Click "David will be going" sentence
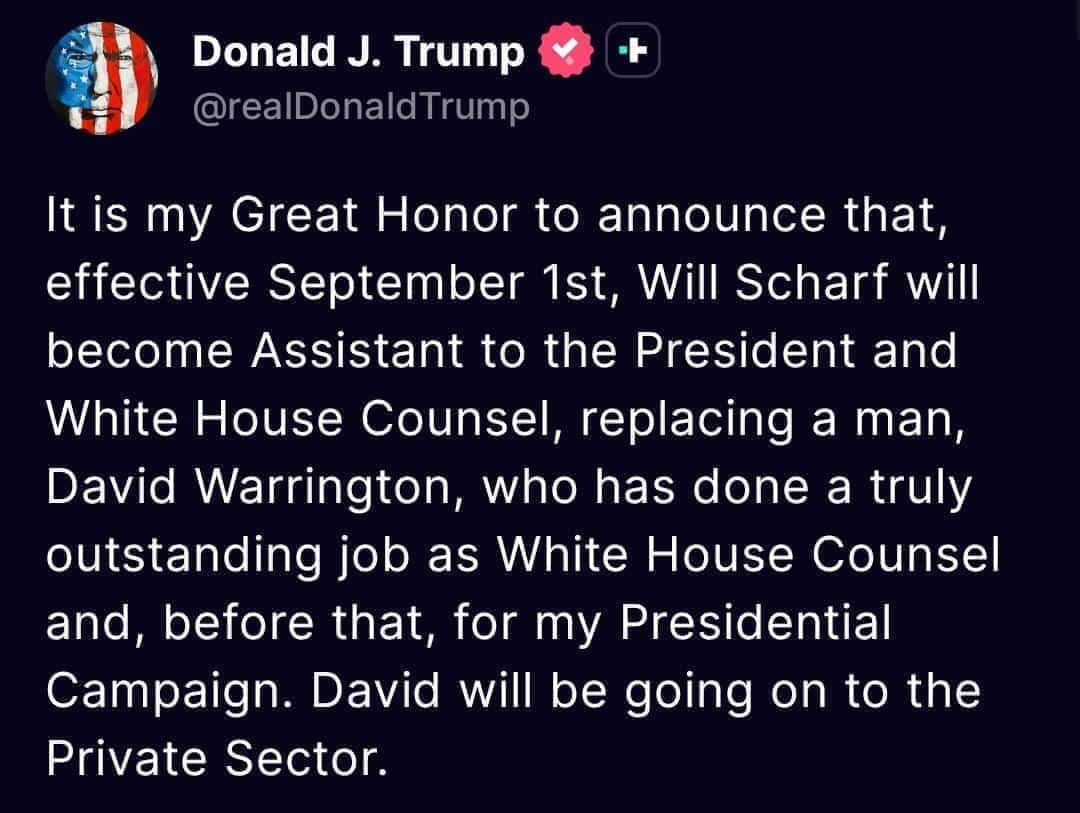 coord(532,692)
